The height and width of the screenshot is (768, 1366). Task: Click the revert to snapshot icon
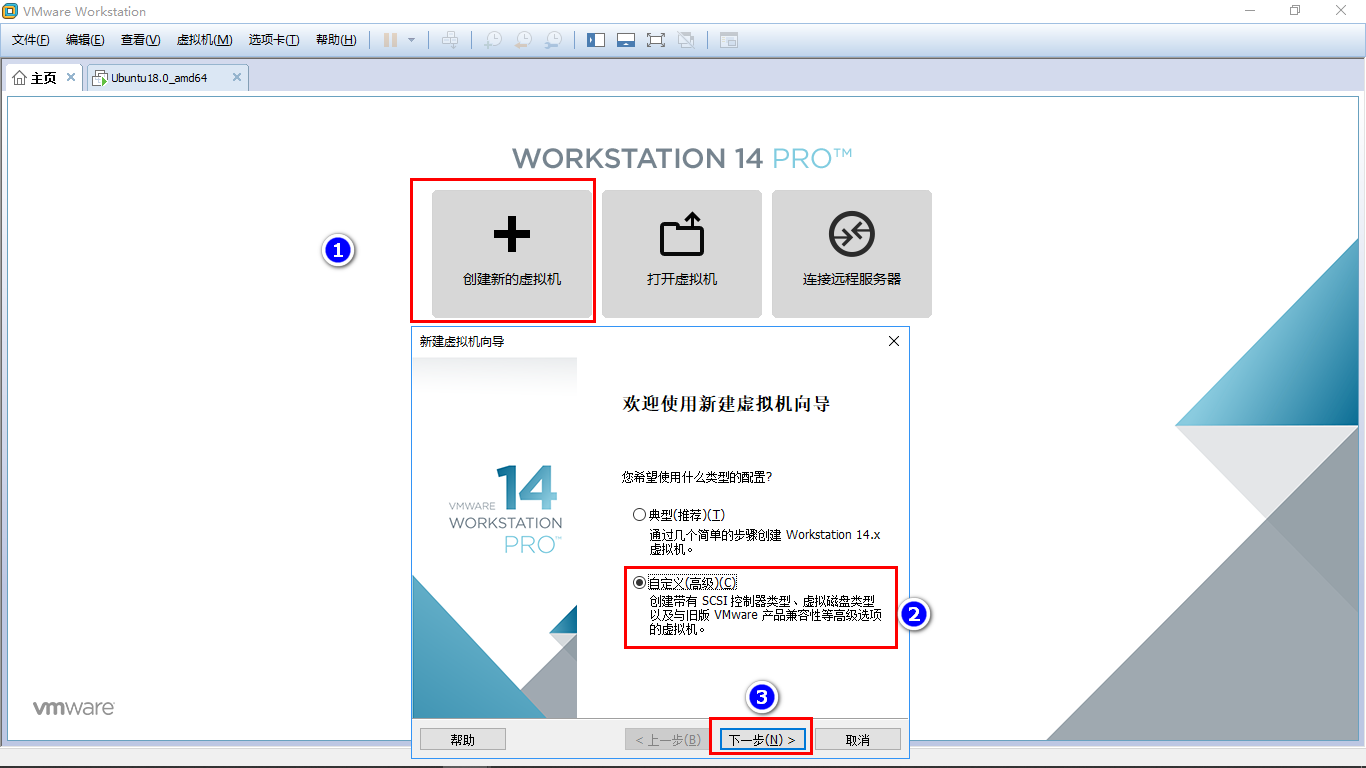click(523, 40)
